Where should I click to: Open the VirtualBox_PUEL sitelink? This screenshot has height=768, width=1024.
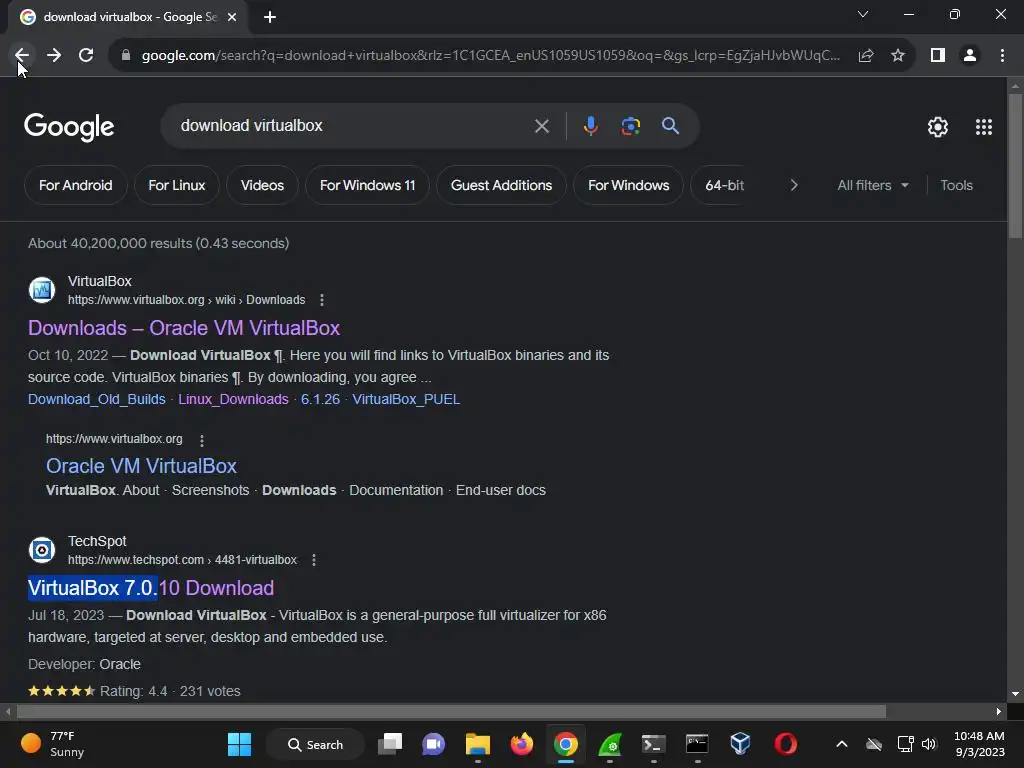[x=406, y=399]
